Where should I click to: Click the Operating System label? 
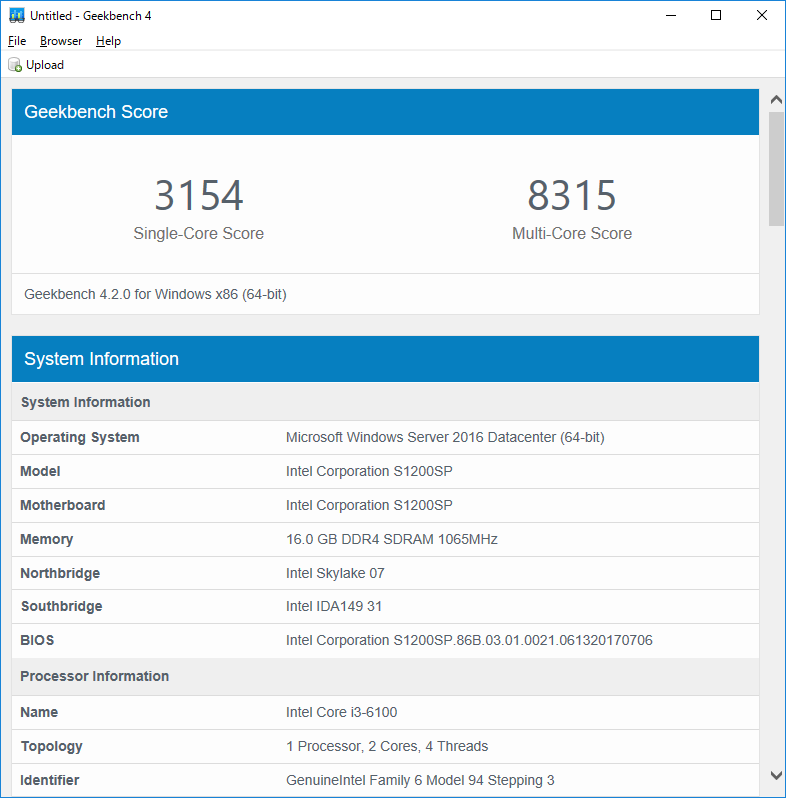(x=80, y=437)
